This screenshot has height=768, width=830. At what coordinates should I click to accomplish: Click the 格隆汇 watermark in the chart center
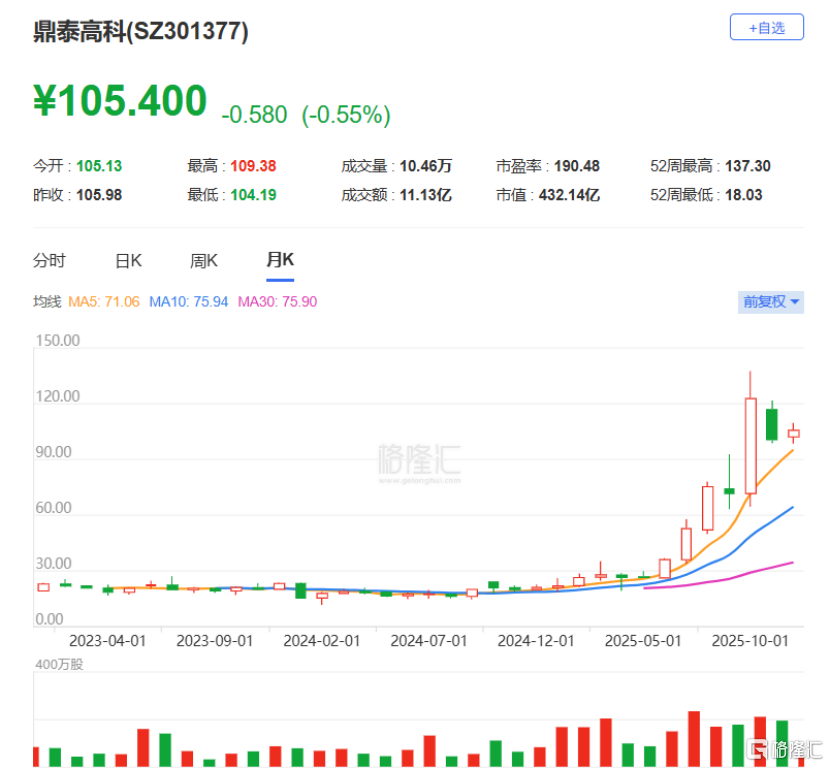pyautogui.click(x=419, y=461)
